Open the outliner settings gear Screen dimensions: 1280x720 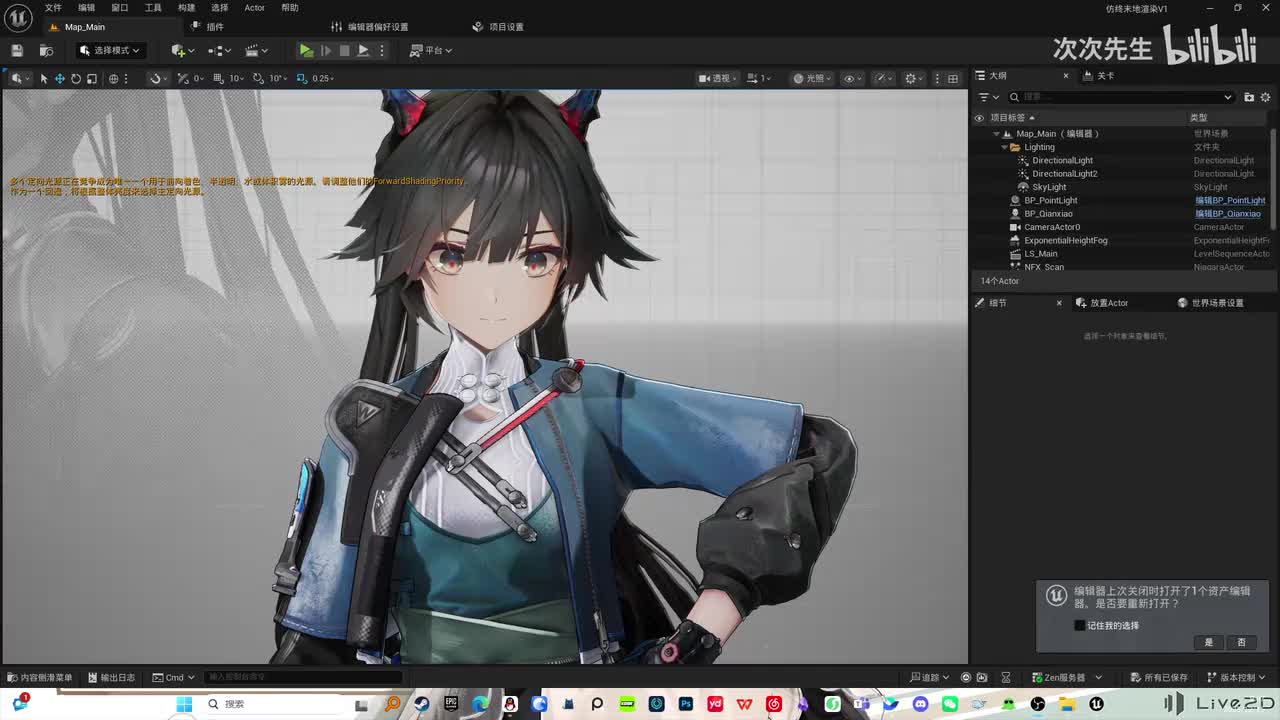[x=1266, y=97]
